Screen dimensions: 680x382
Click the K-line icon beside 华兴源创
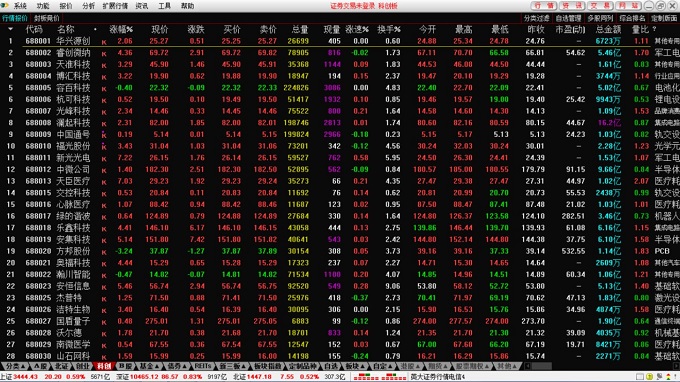pyautogui.click(x=104, y=42)
